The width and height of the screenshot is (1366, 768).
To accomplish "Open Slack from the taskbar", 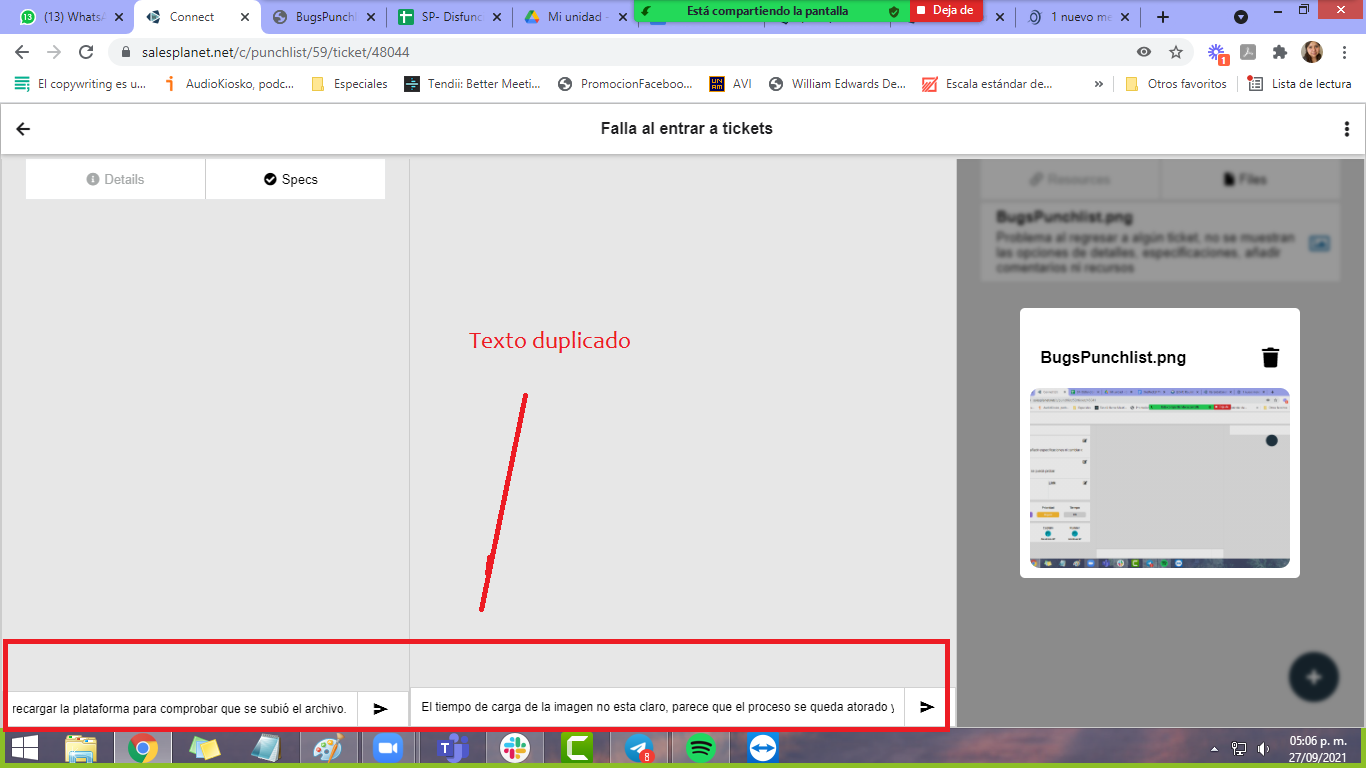I will point(515,748).
